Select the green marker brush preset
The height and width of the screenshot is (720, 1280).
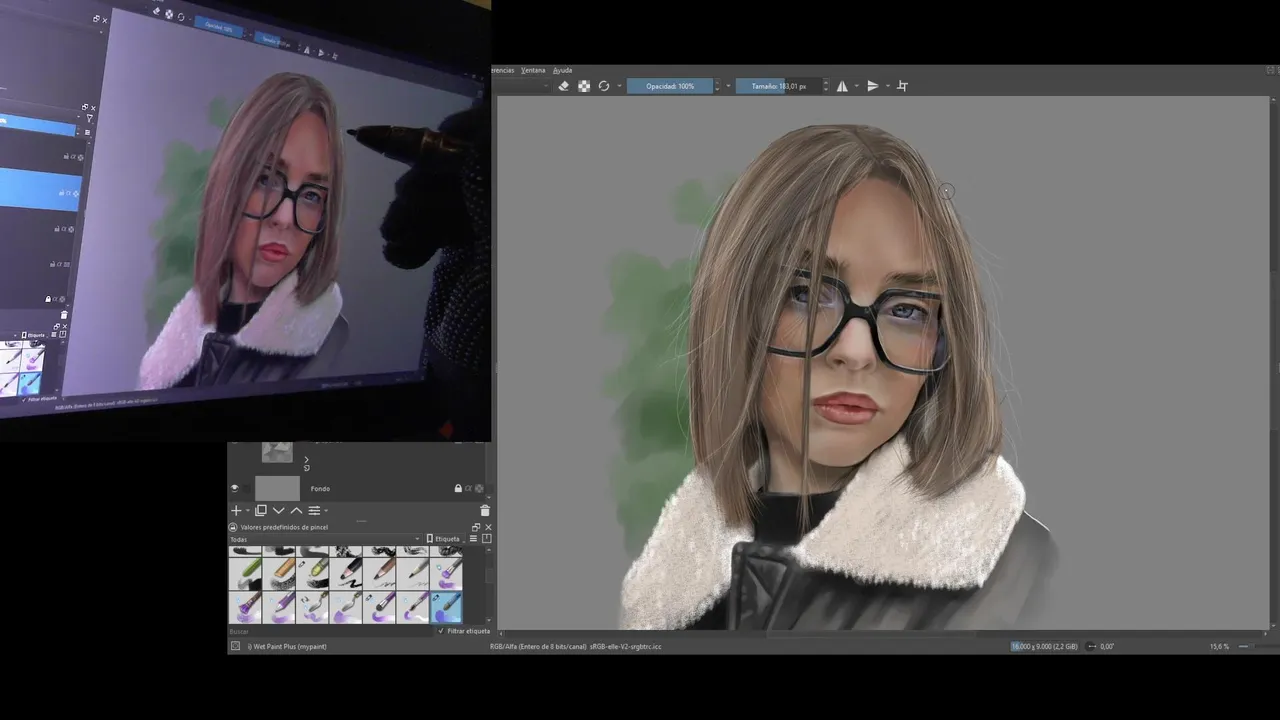point(245,574)
